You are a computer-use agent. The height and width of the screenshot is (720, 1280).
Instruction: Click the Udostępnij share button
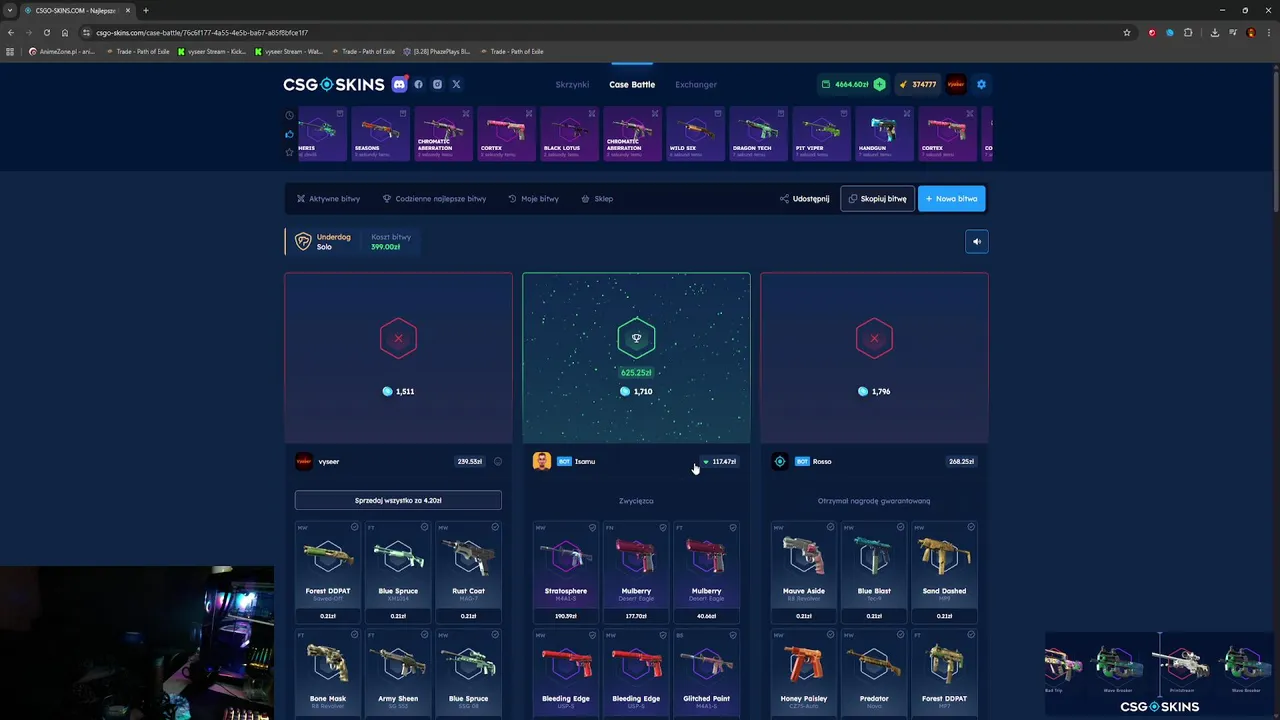[805, 198]
